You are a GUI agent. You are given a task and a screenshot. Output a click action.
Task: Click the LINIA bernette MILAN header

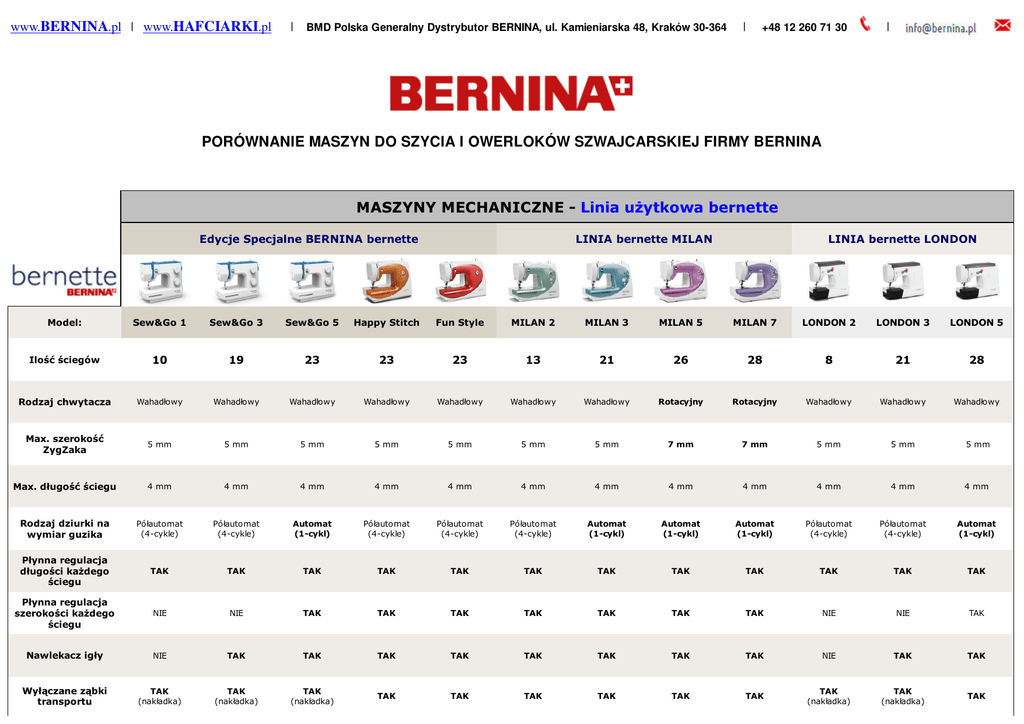[644, 239]
